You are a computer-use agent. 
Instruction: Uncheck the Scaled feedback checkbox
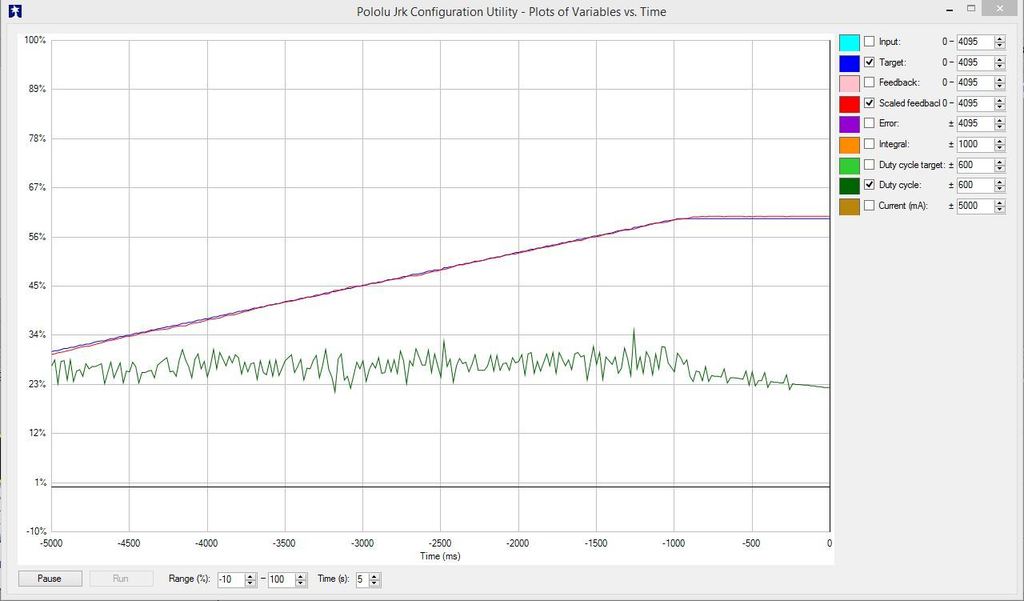[869, 103]
